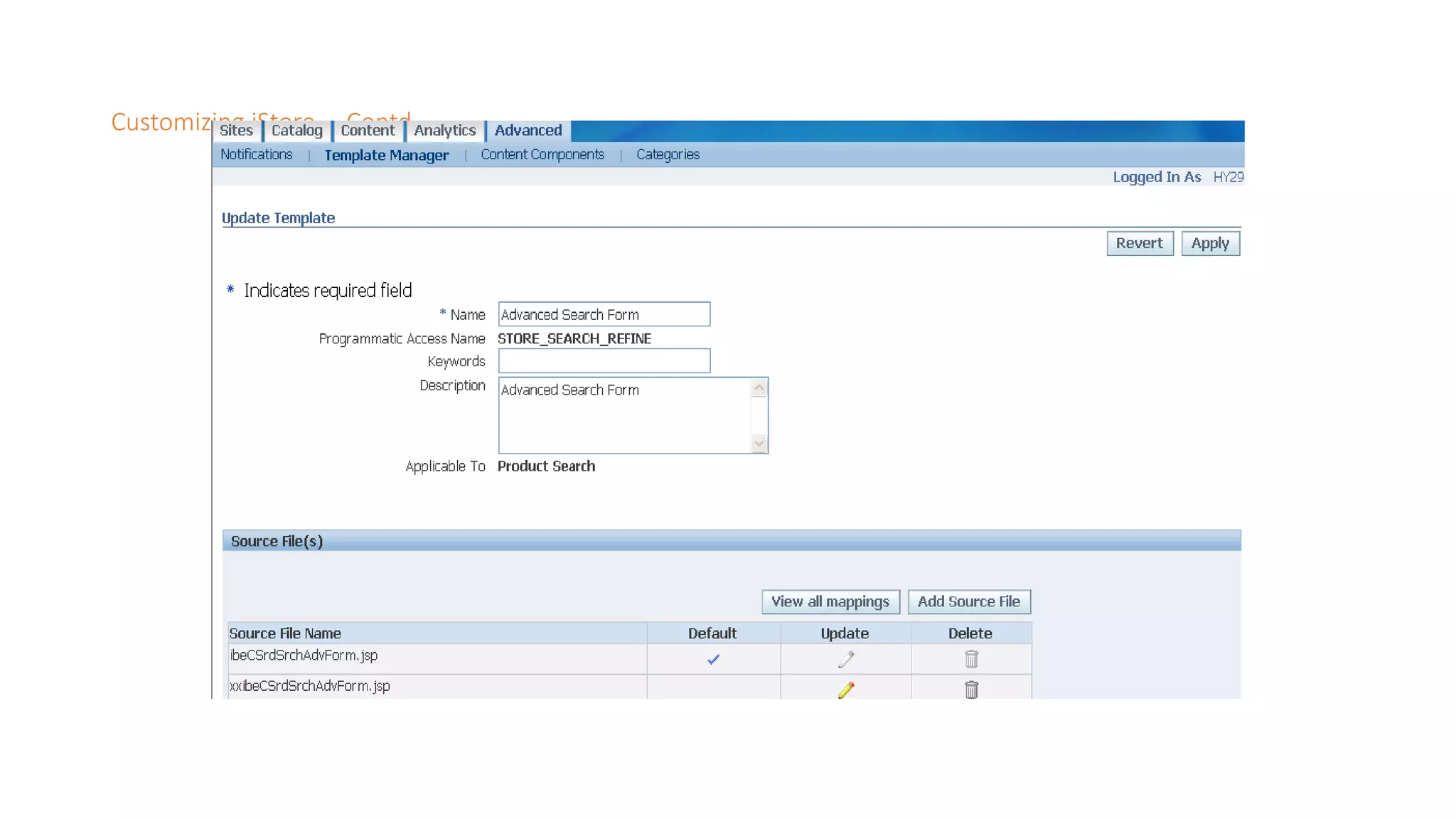This screenshot has width=1456, height=819.
Task: Go to the Analytics tab
Action: point(444,131)
